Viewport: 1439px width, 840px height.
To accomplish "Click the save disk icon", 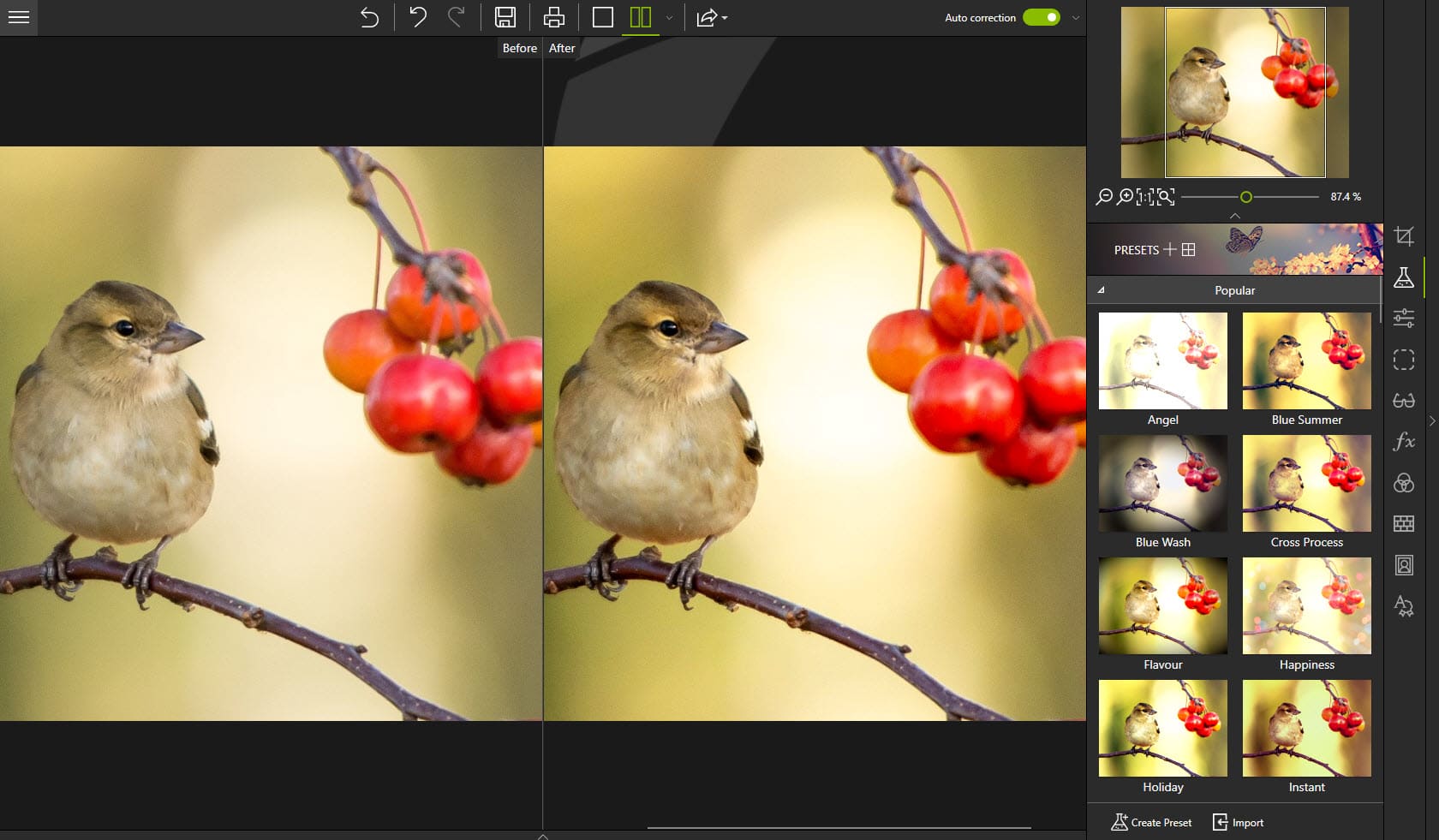I will (505, 17).
